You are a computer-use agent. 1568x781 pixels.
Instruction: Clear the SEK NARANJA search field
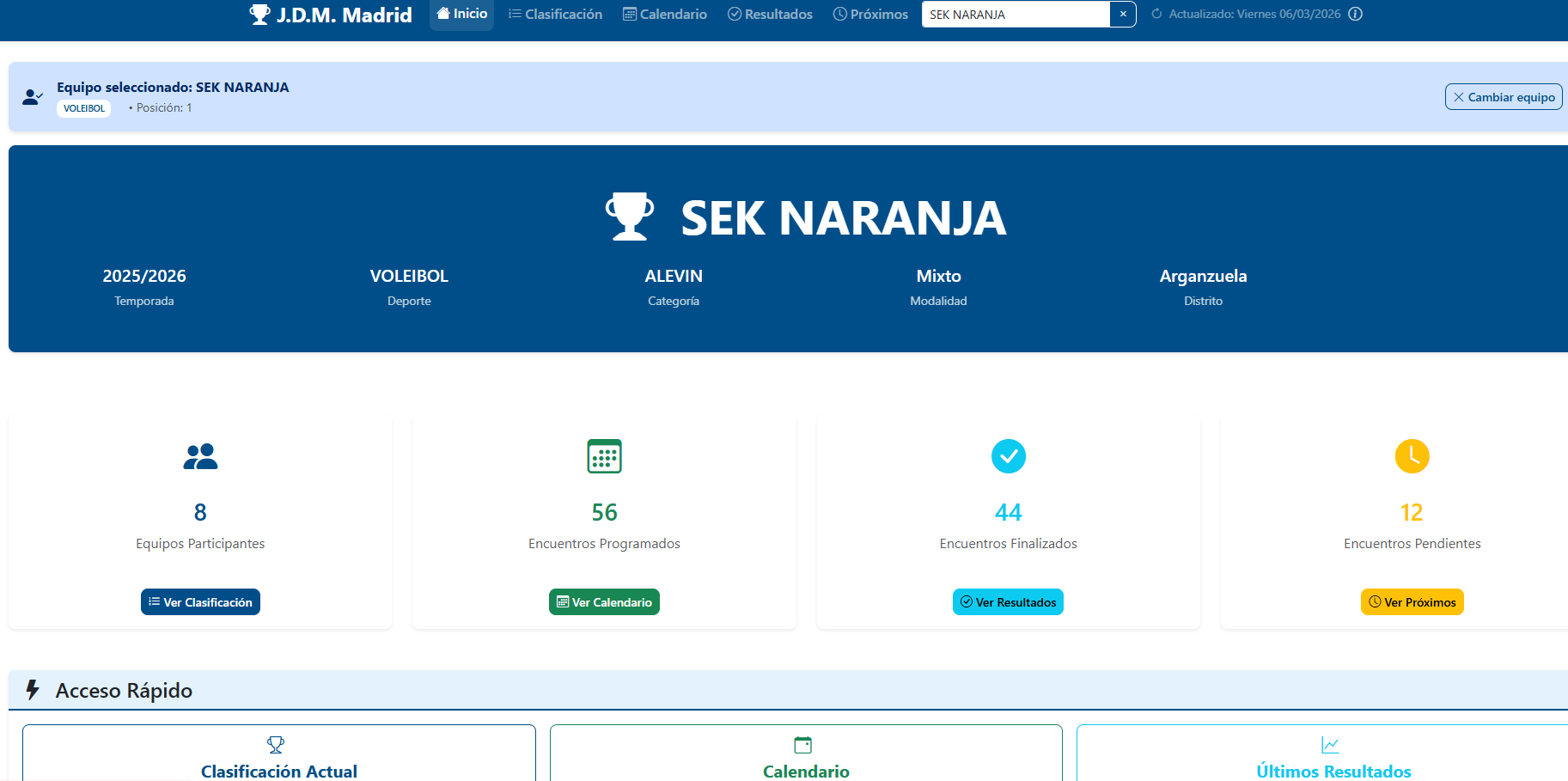coord(1123,14)
